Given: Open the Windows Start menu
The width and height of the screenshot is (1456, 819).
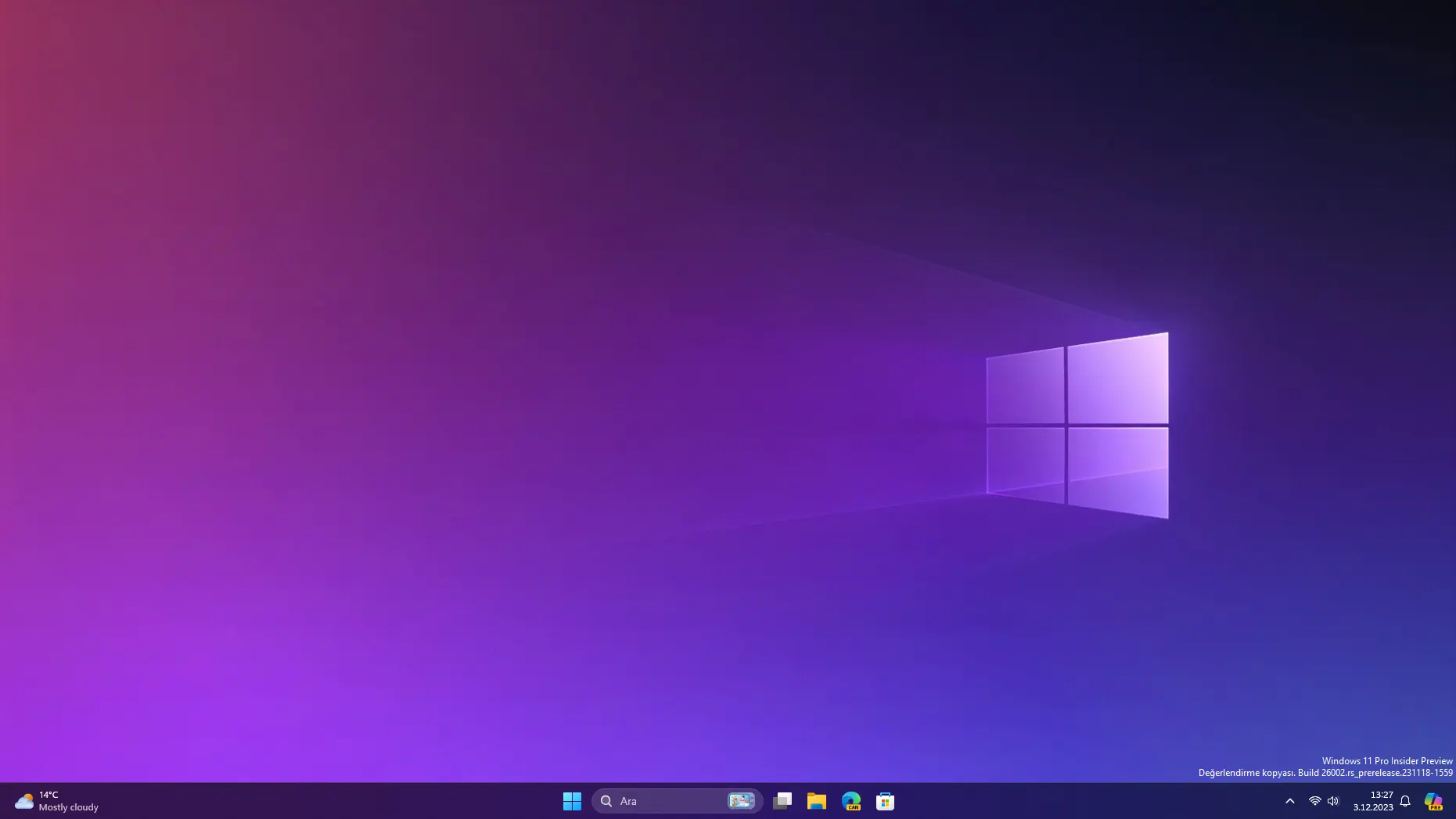Looking at the screenshot, I should [x=572, y=801].
